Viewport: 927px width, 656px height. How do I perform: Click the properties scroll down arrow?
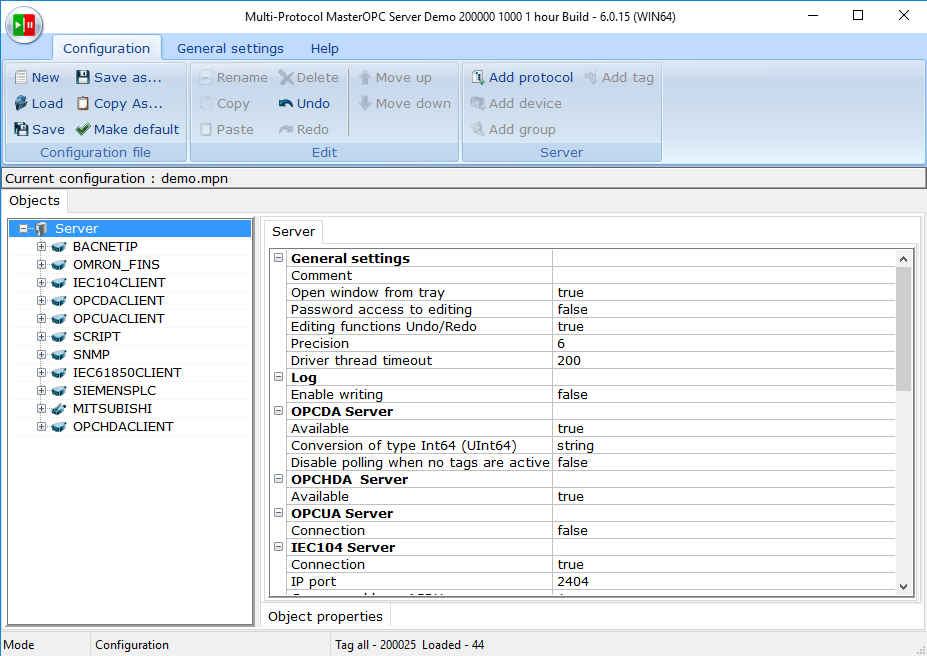pyautogui.click(x=903, y=587)
